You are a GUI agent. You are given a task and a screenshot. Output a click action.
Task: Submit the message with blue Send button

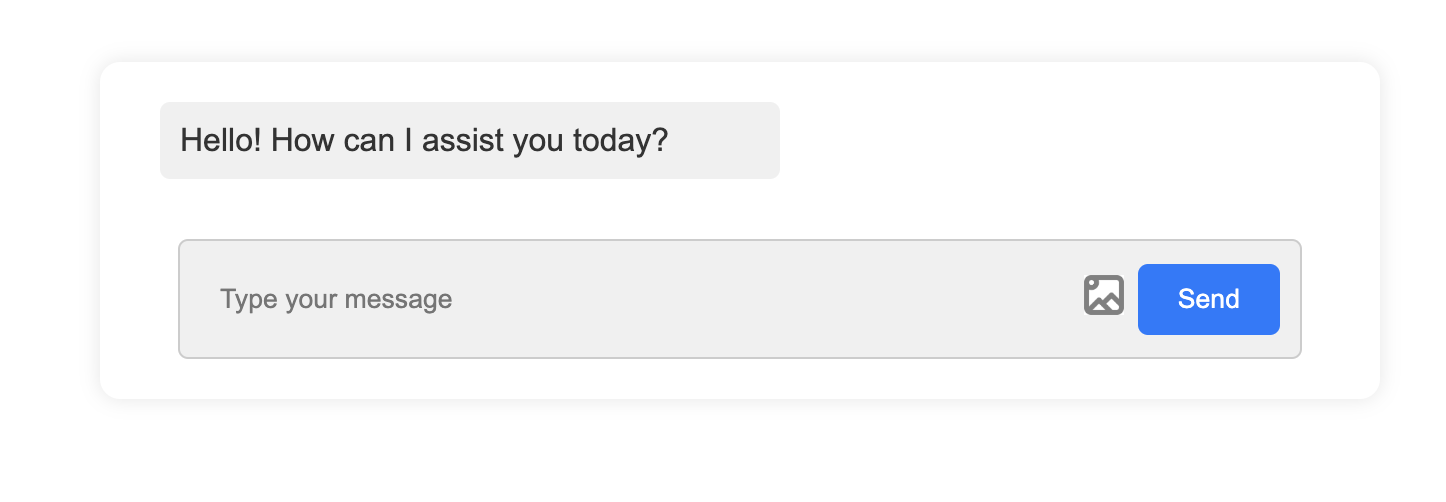pyautogui.click(x=1208, y=299)
